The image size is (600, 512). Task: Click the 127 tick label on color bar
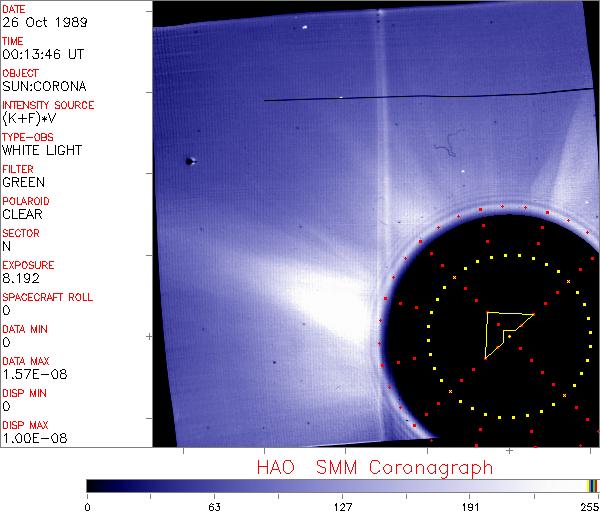point(342,507)
